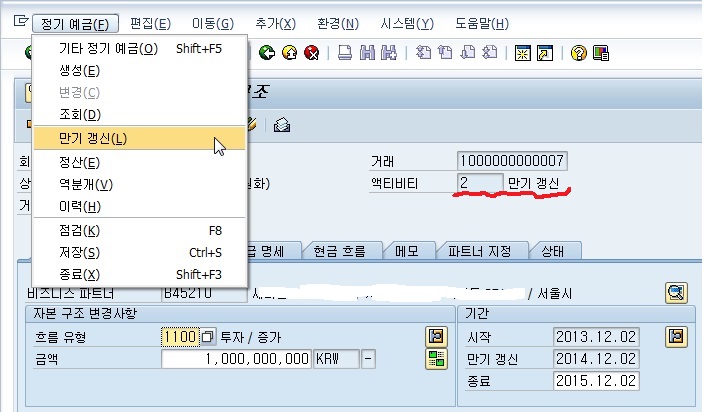Viewport: 704px width, 412px height.
Task: Click the icon button right of 투자 / 증가
Action: 435,336
